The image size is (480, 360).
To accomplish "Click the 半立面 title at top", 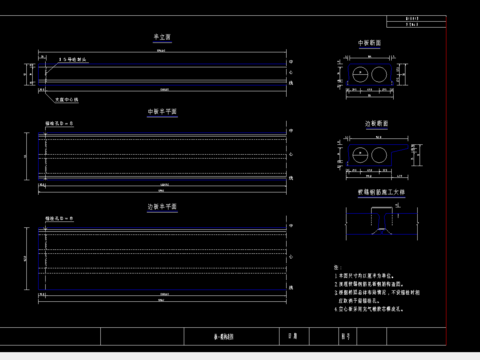I will (162, 37).
